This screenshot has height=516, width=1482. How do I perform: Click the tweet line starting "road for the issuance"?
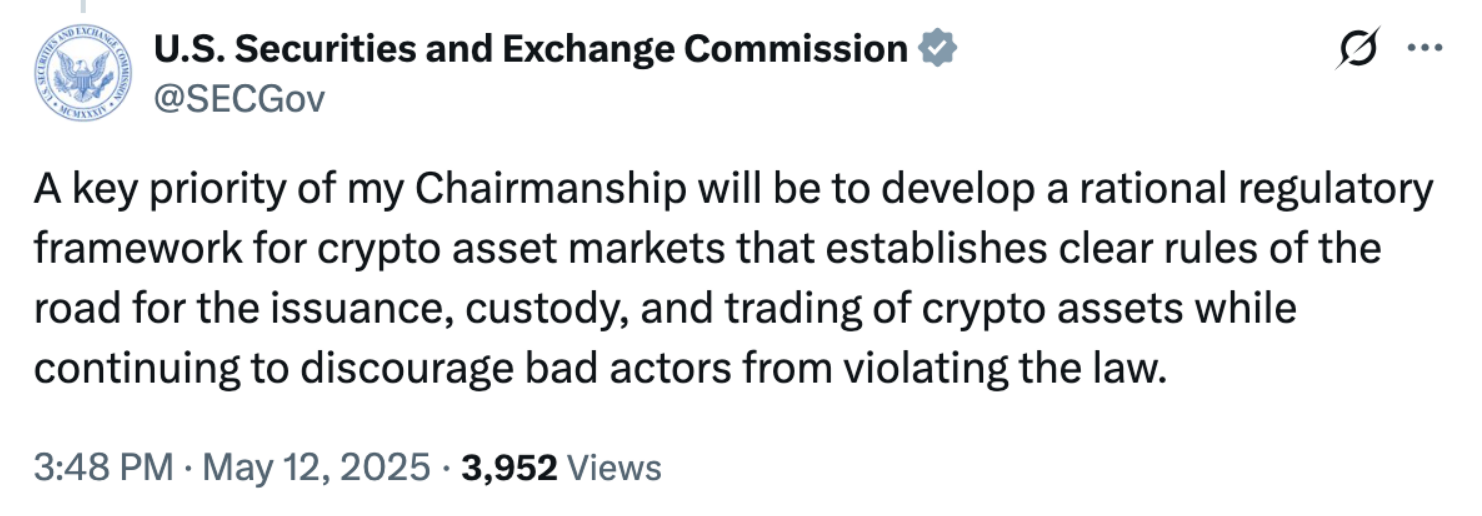(x=665, y=309)
